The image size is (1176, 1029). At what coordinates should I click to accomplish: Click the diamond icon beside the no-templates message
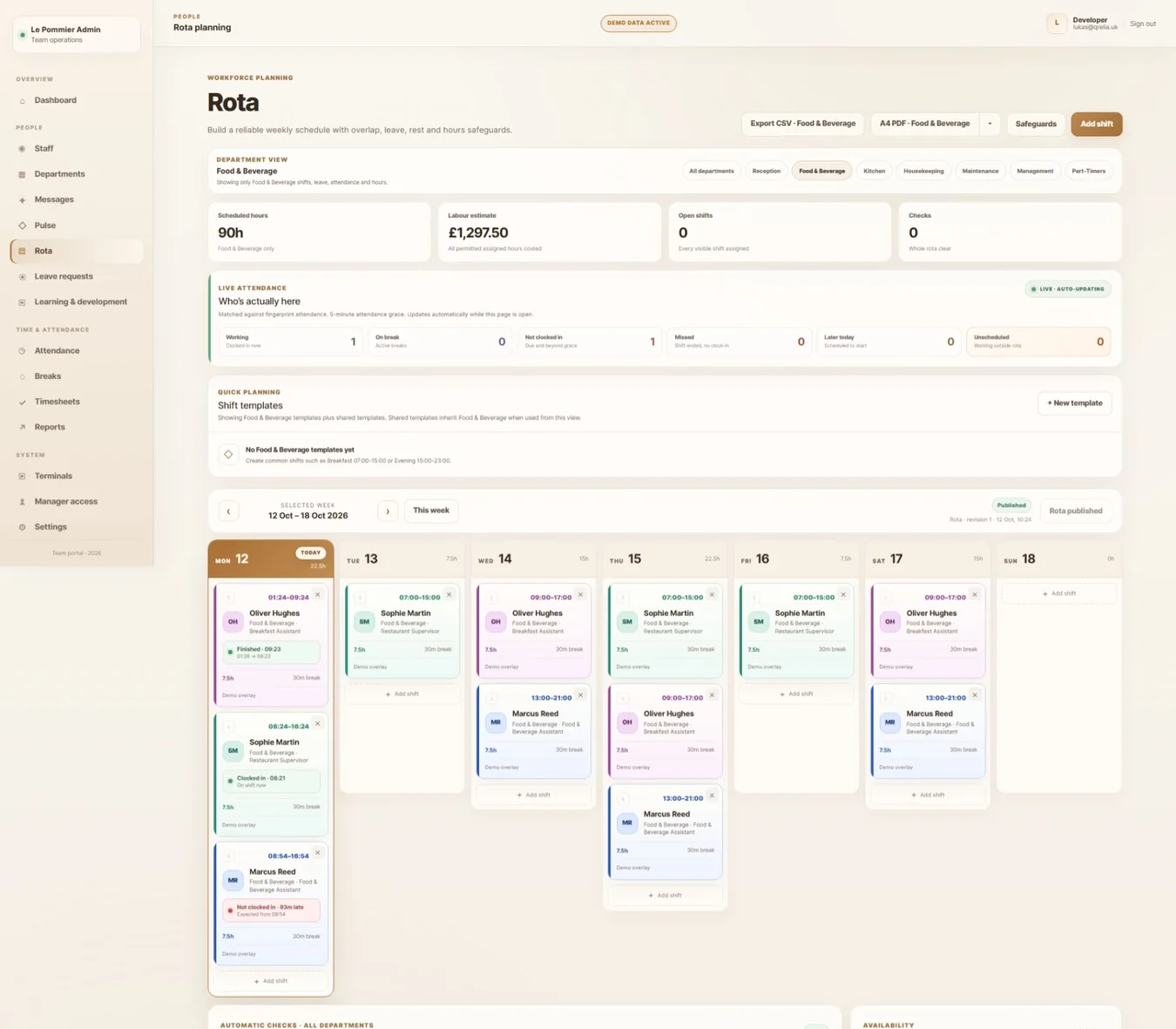coord(228,454)
